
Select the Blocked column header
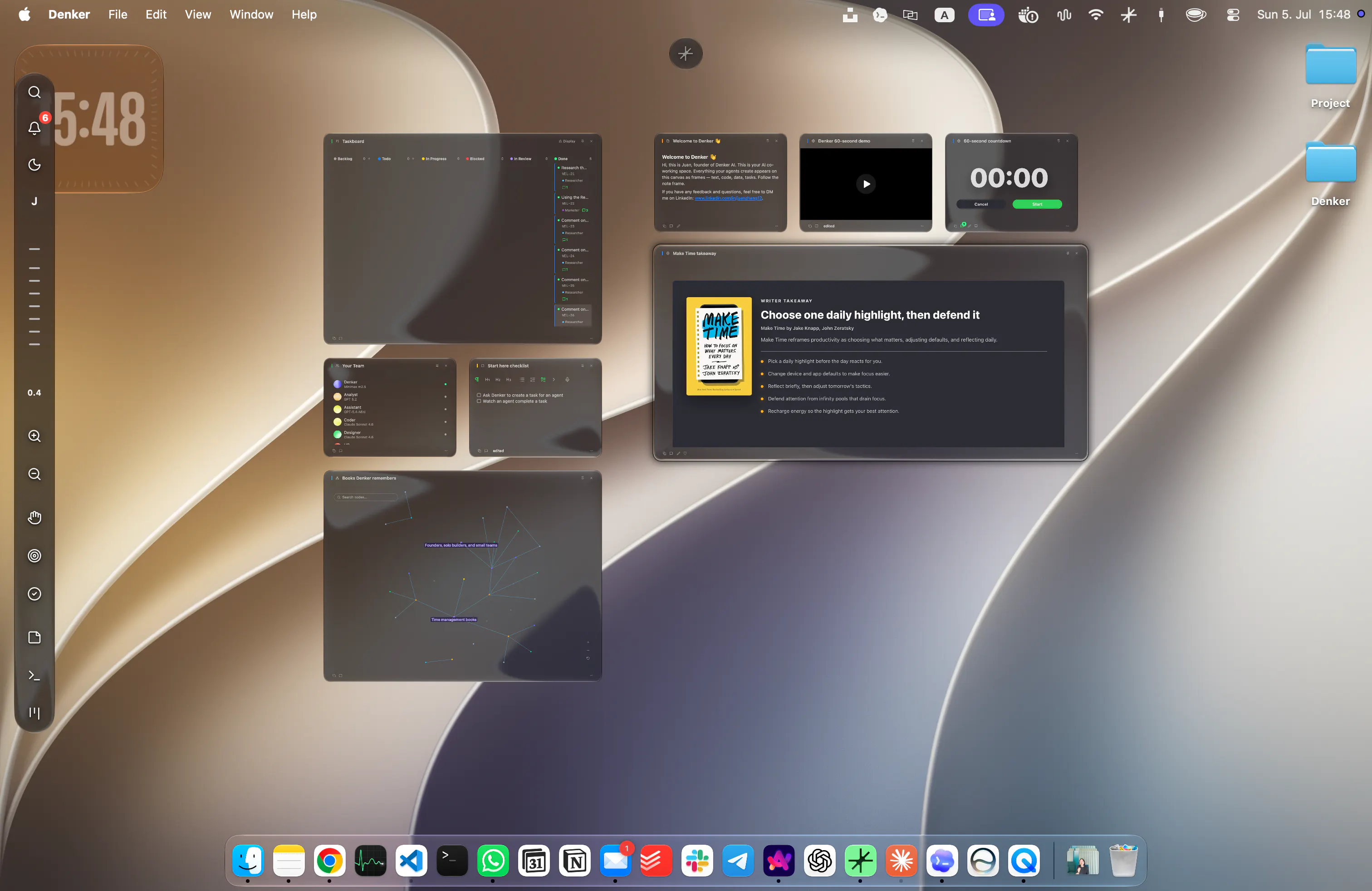[x=475, y=158]
